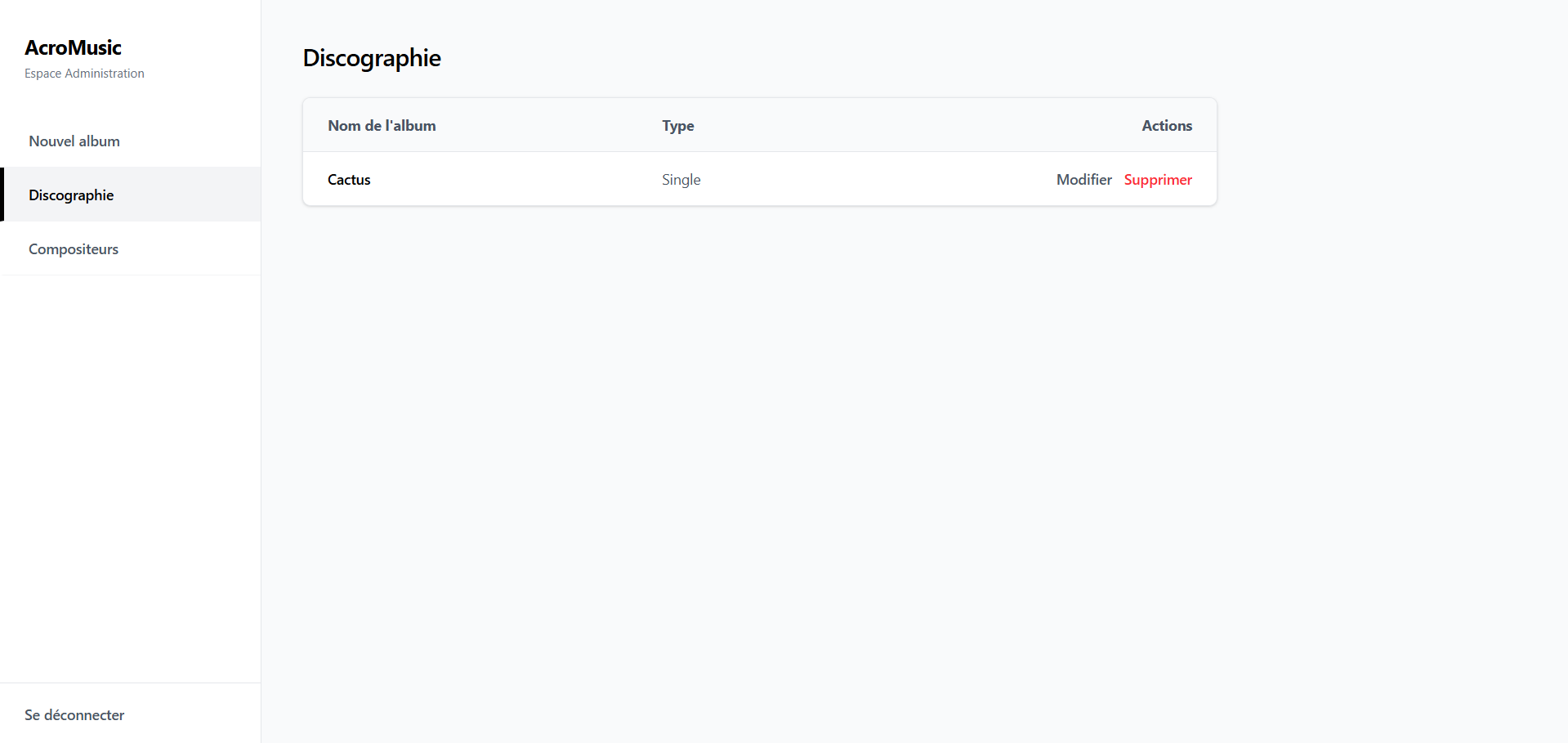Go to the Compositeurs section

click(x=74, y=249)
